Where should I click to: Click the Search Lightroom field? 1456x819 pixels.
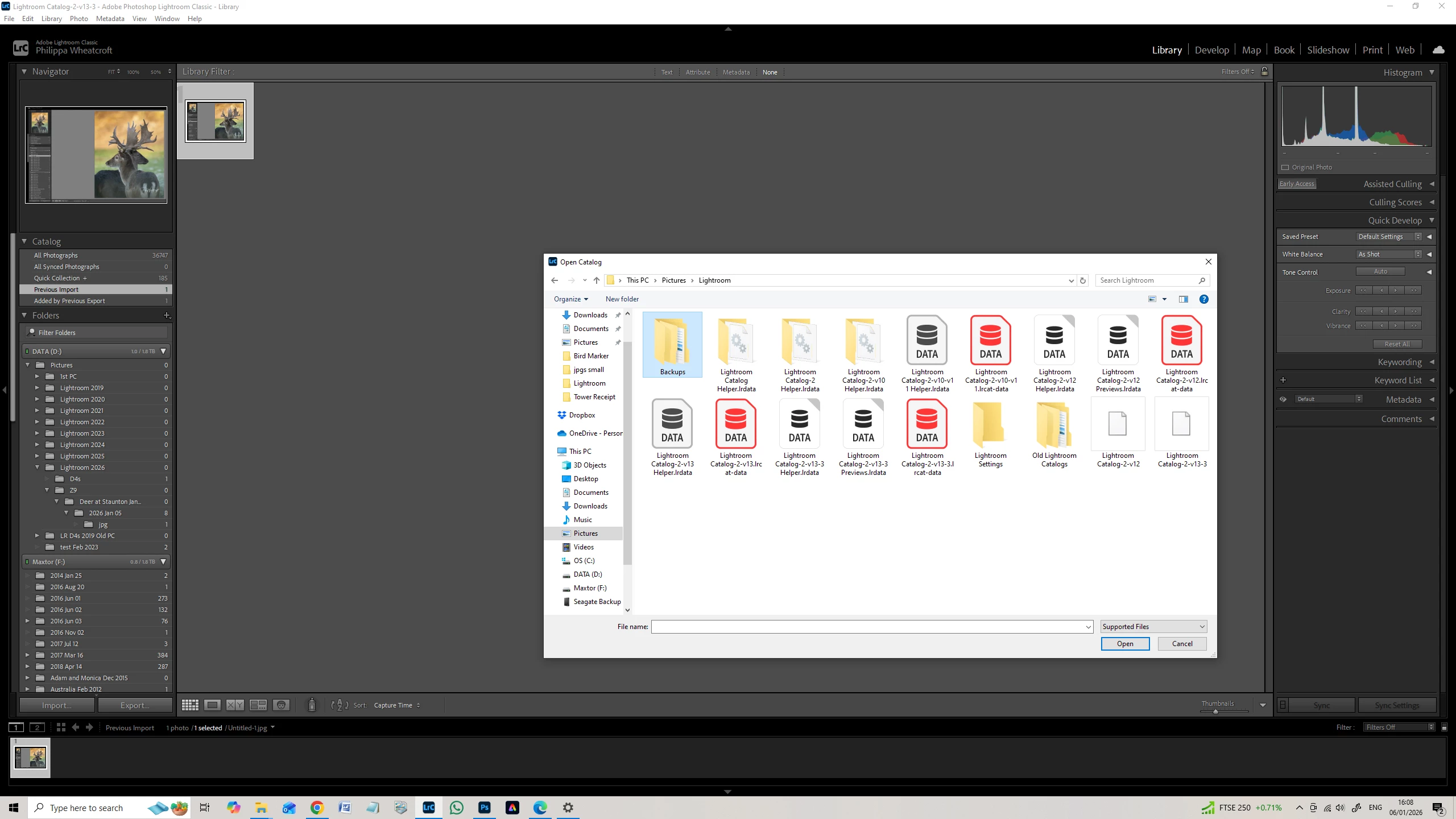click(x=1152, y=280)
